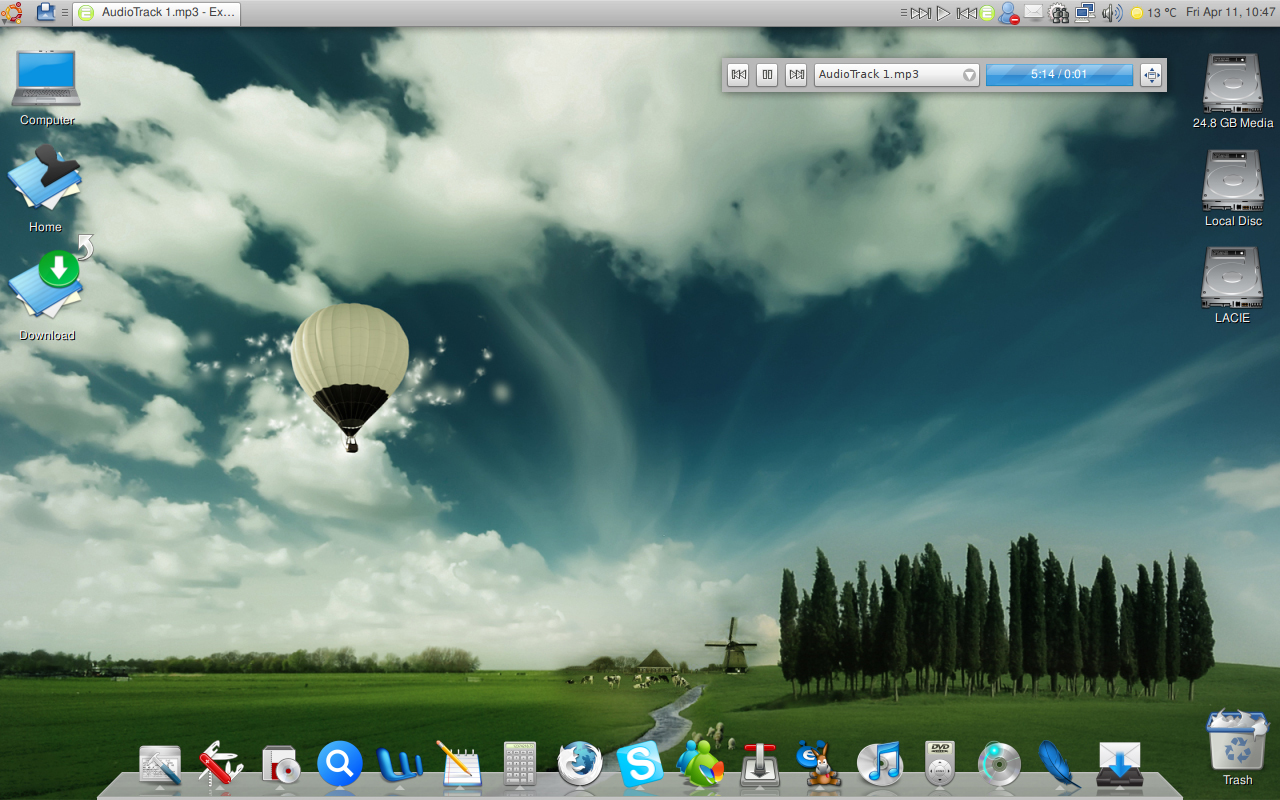
Task: Launch the aMule donkey dock icon
Action: coord(820,765)
